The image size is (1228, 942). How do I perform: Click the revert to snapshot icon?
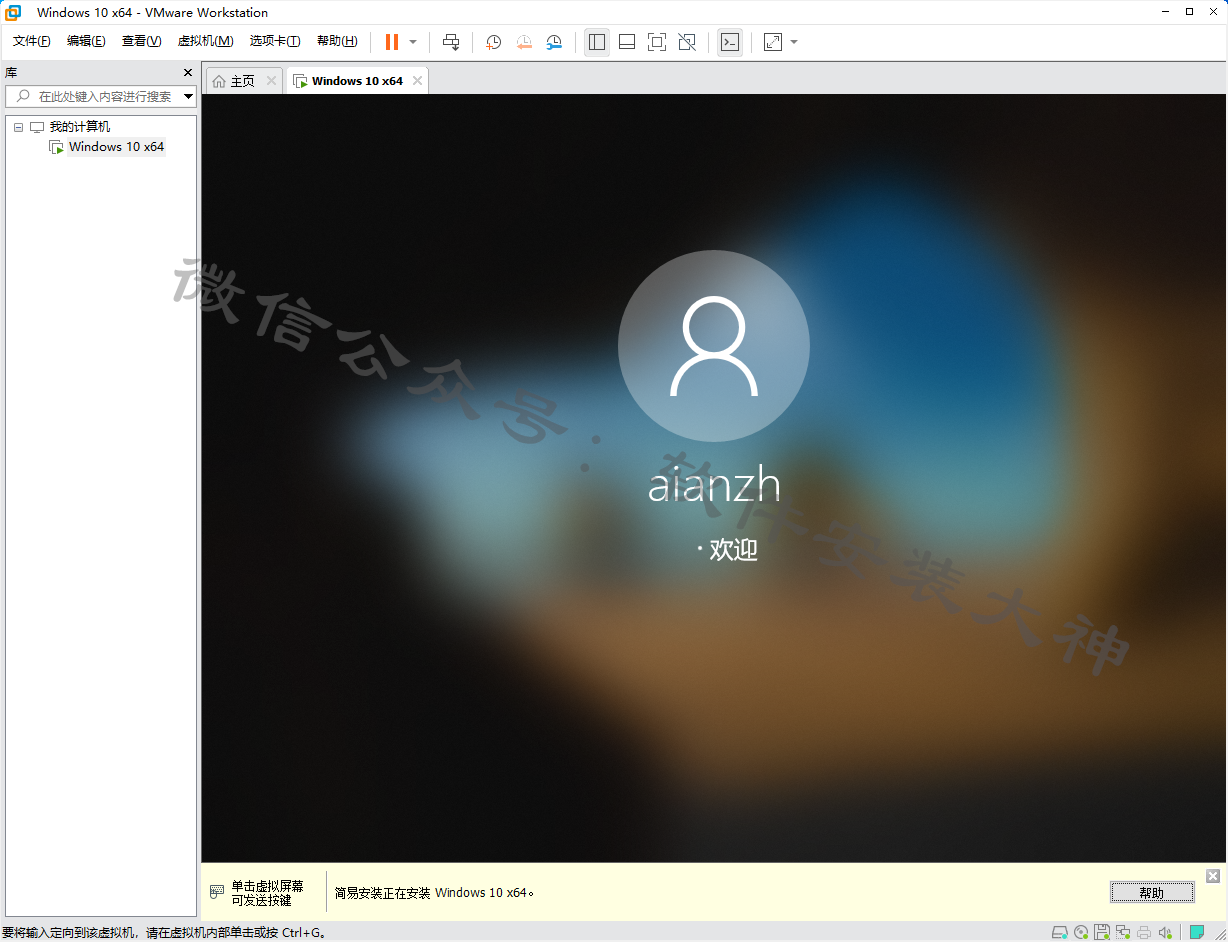(524, 42)
